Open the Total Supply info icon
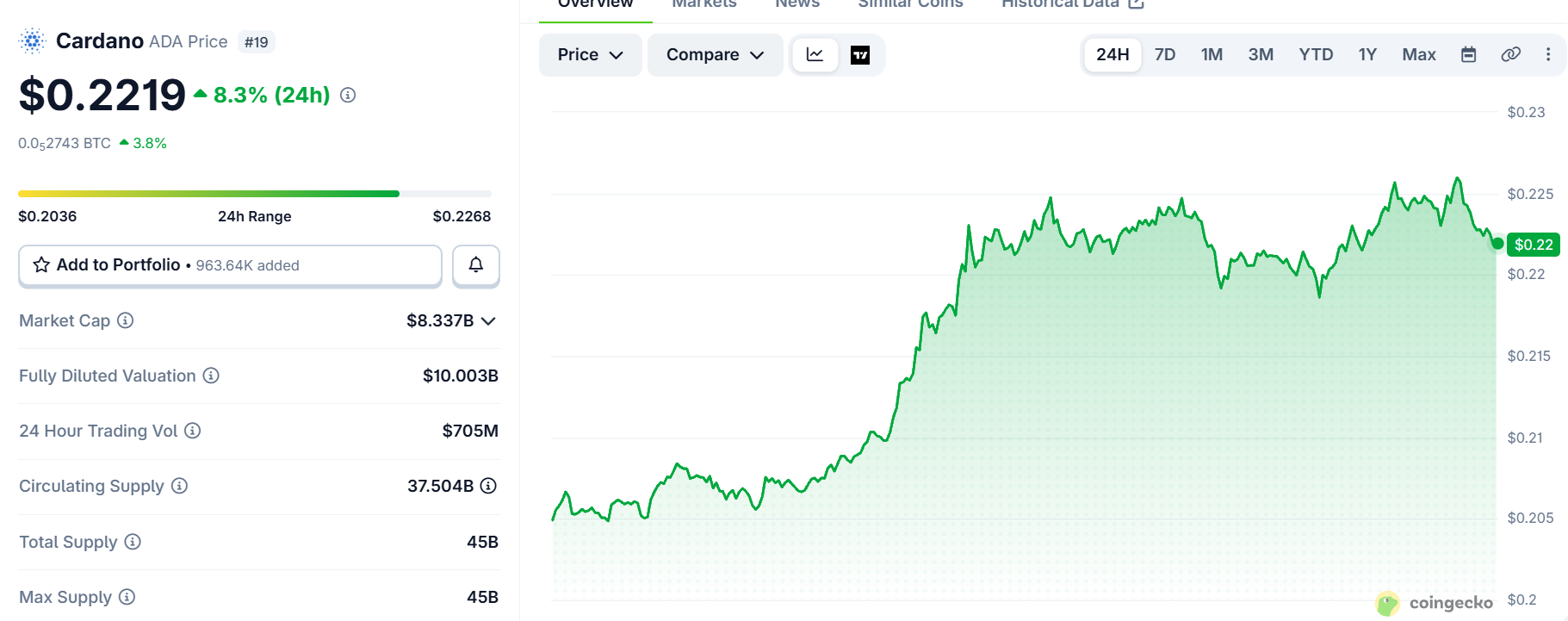The width and height of the screenshot is (1568, 621). click(133, 542)
